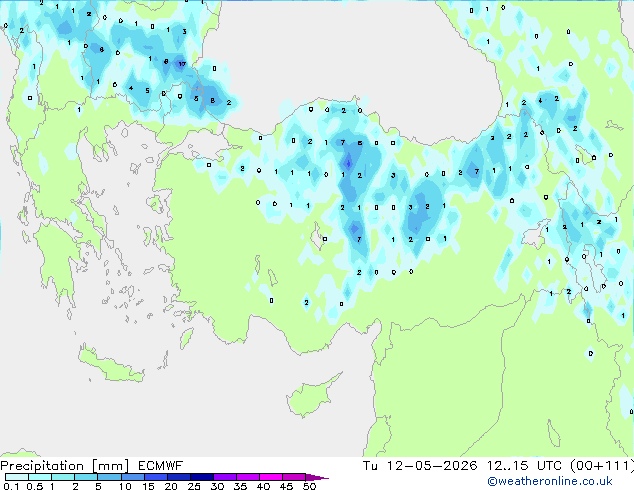The width and height of the screenshot is (634, 490).
Task: Click the "Tu 12-05-2026" date text
Action: [x=420, y=466]
